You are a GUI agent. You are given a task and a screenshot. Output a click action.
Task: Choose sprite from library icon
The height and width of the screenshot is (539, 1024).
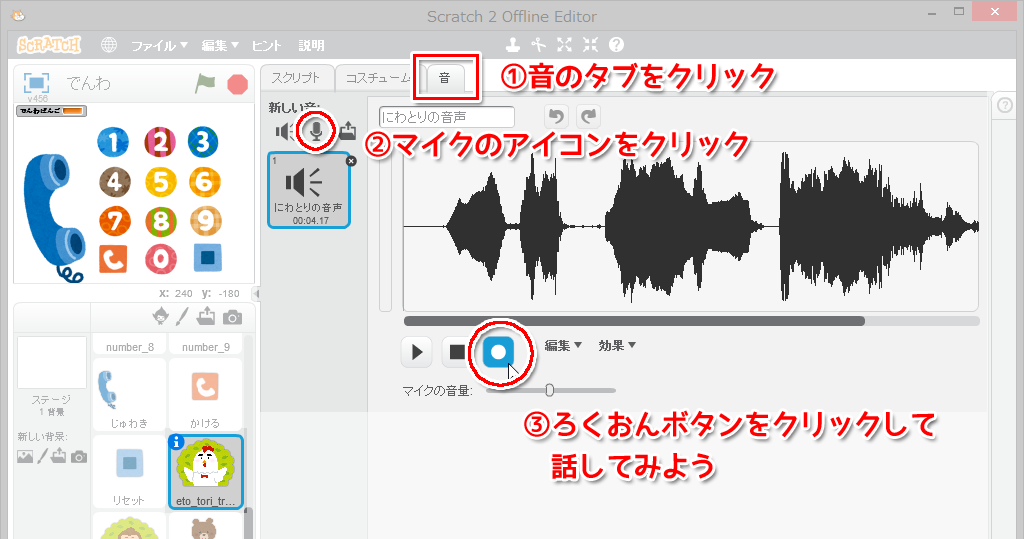161,316
